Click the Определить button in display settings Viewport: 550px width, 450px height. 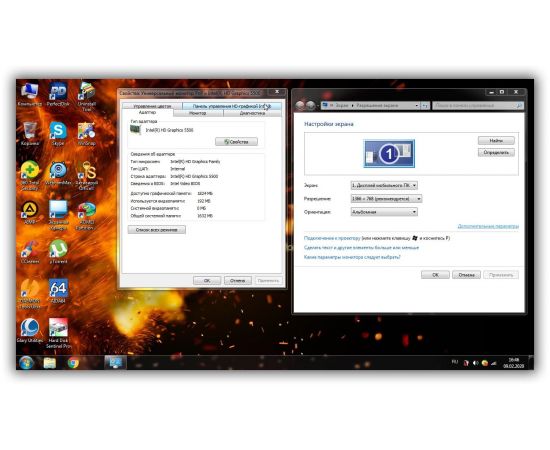click(x=496, y=153)
